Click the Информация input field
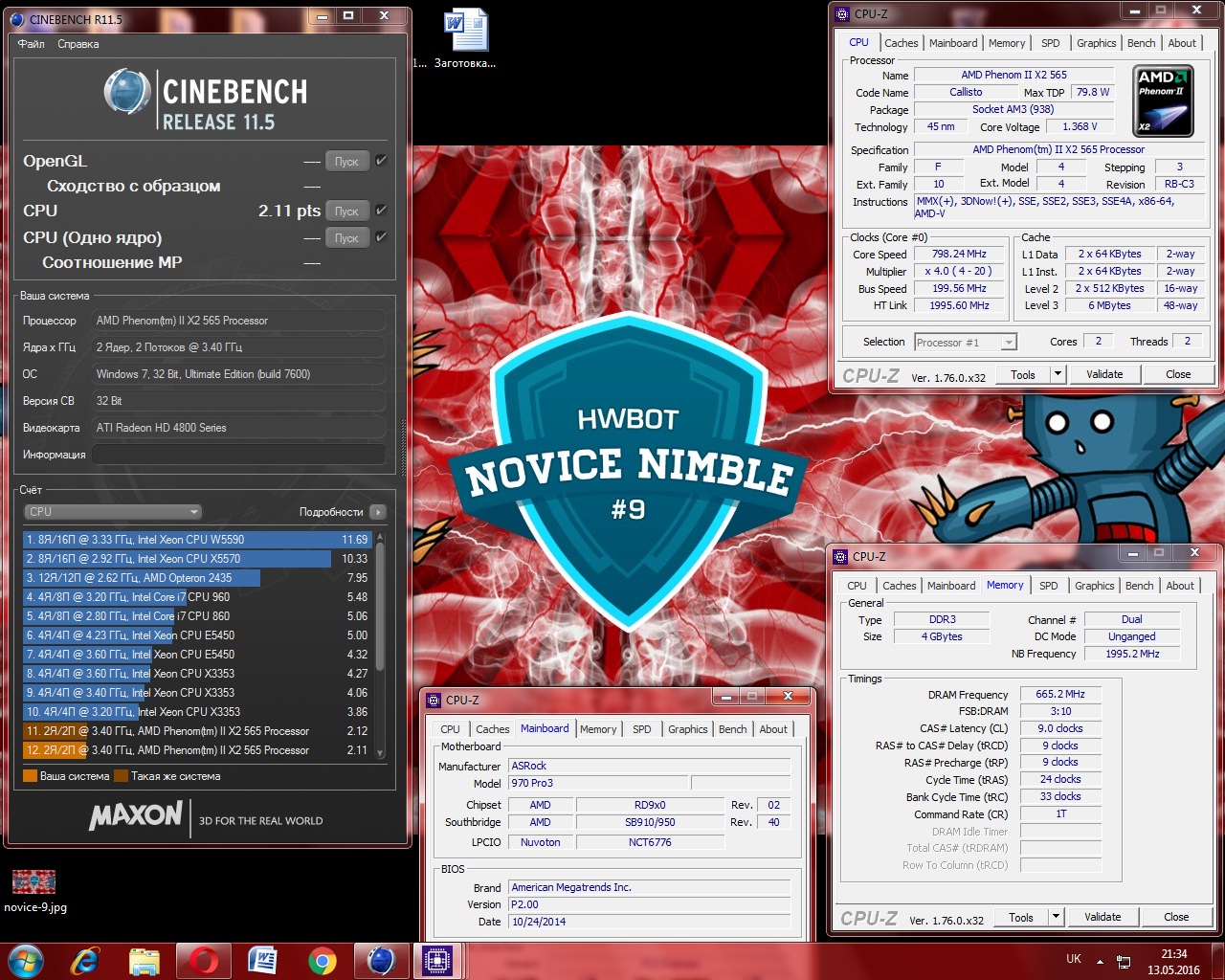 [238, 455]
